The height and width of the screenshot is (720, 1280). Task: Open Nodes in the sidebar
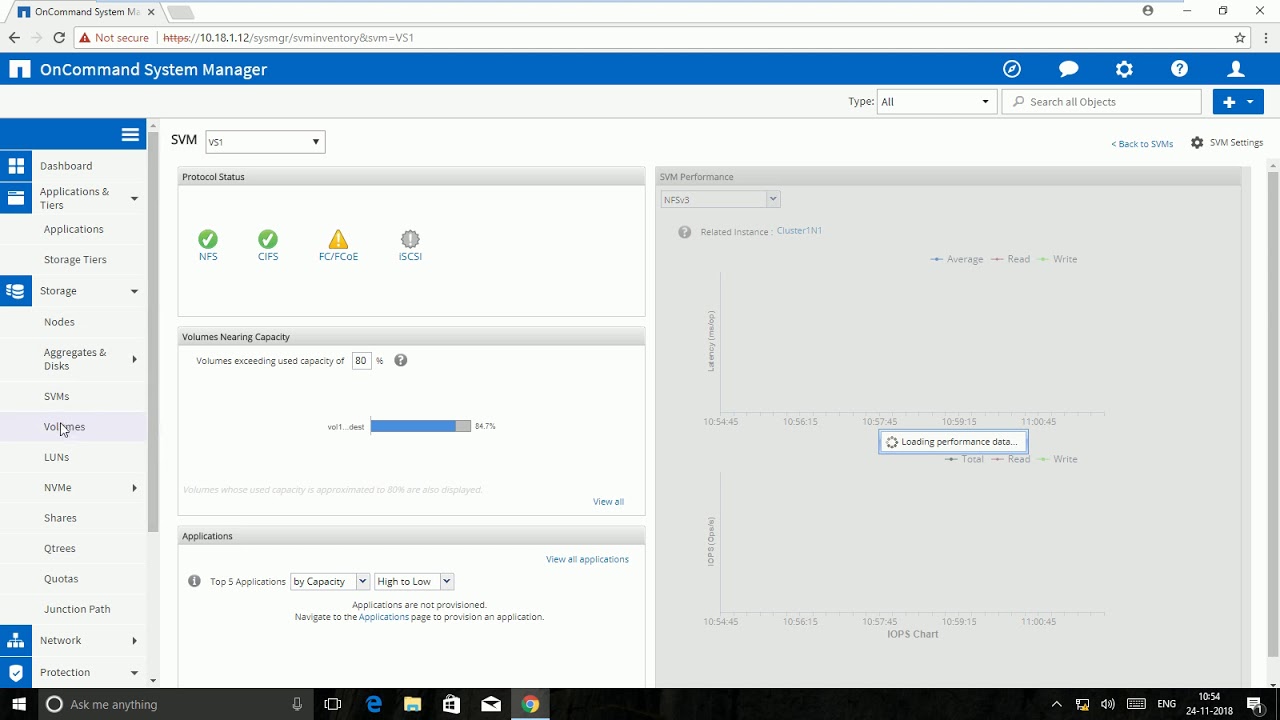[x=59, y=322]
